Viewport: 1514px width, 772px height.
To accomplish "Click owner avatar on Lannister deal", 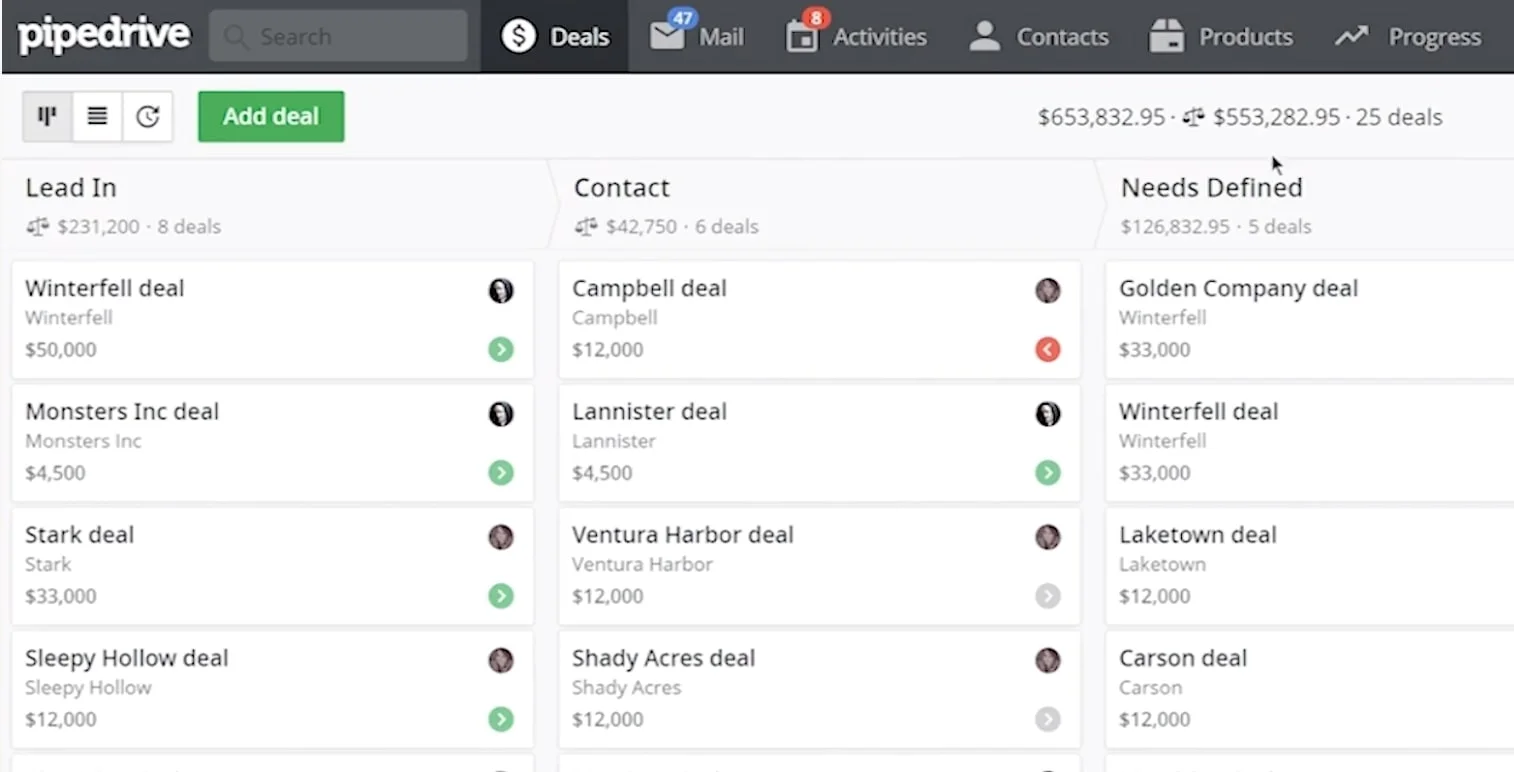I will click(1048, 414).
